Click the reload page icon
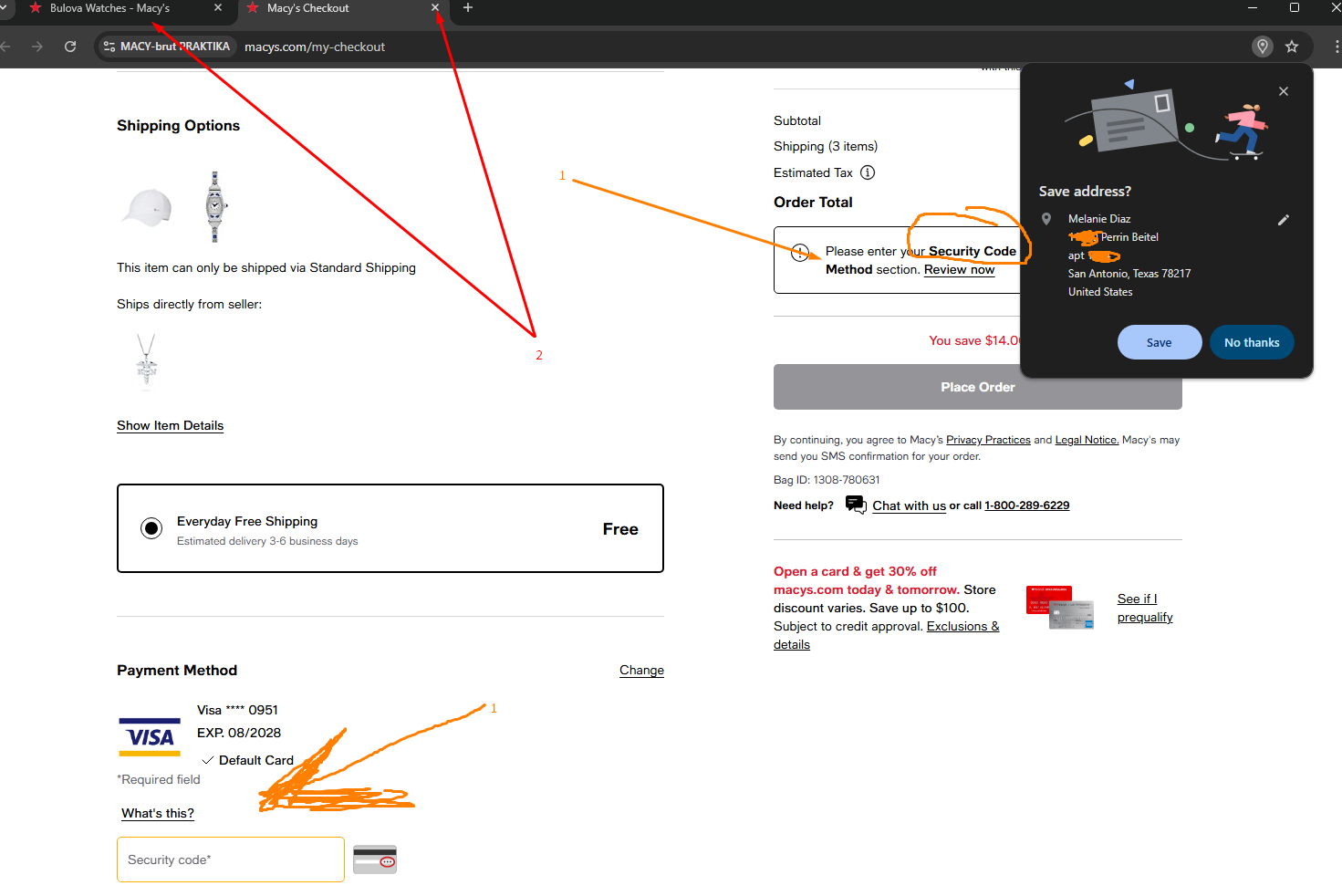The width and height of the screenshot is (1342, 896). point(70,47)
